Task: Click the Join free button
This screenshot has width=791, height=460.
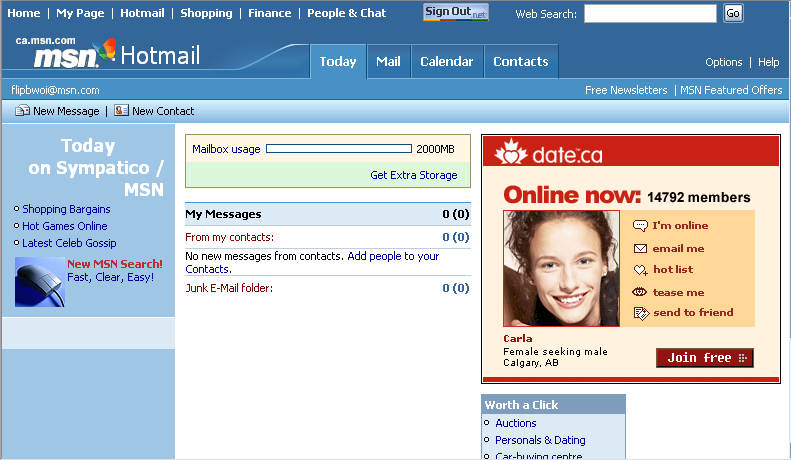Action: (x=705, y=358)
